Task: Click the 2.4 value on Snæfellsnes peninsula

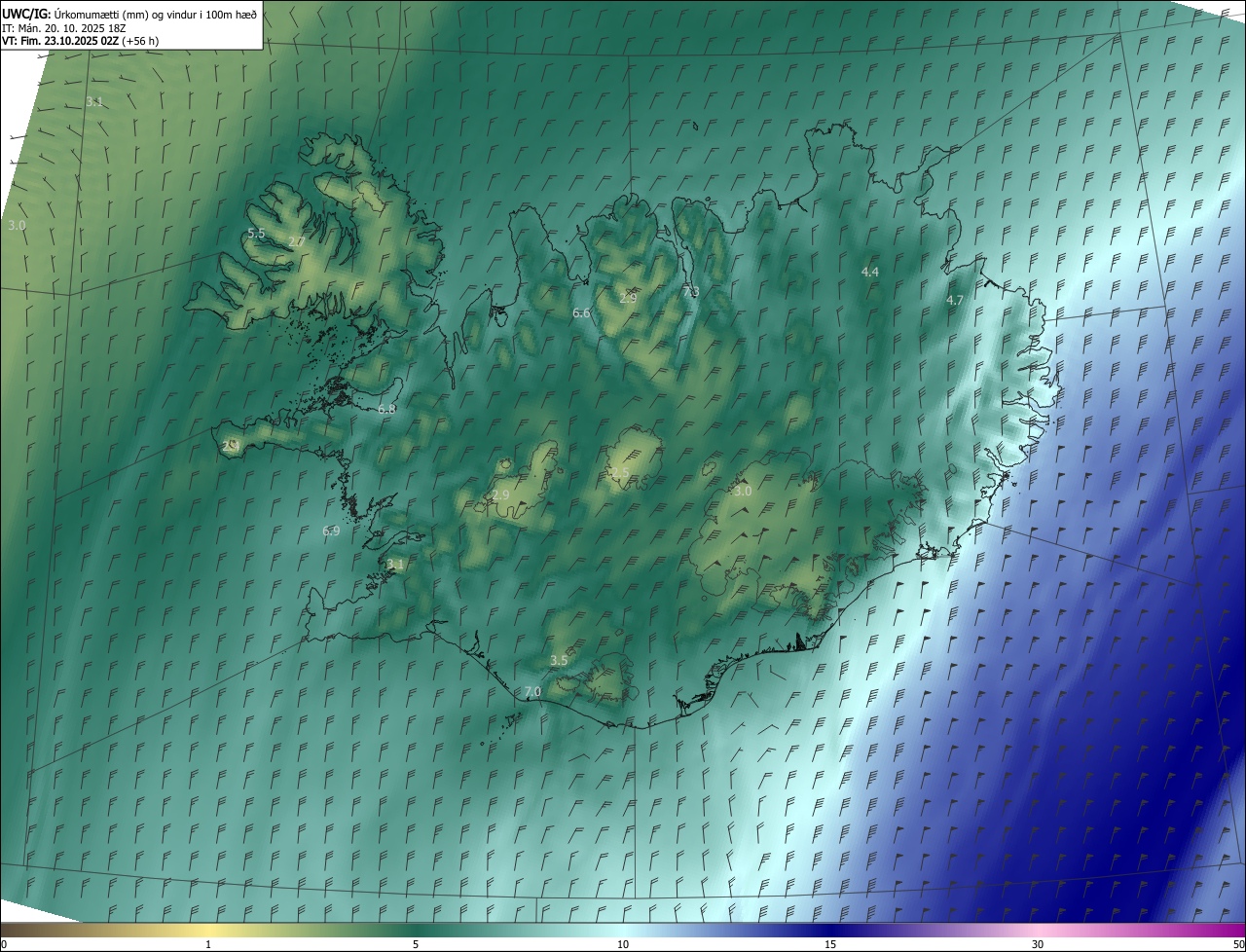Action: (231, 445)
